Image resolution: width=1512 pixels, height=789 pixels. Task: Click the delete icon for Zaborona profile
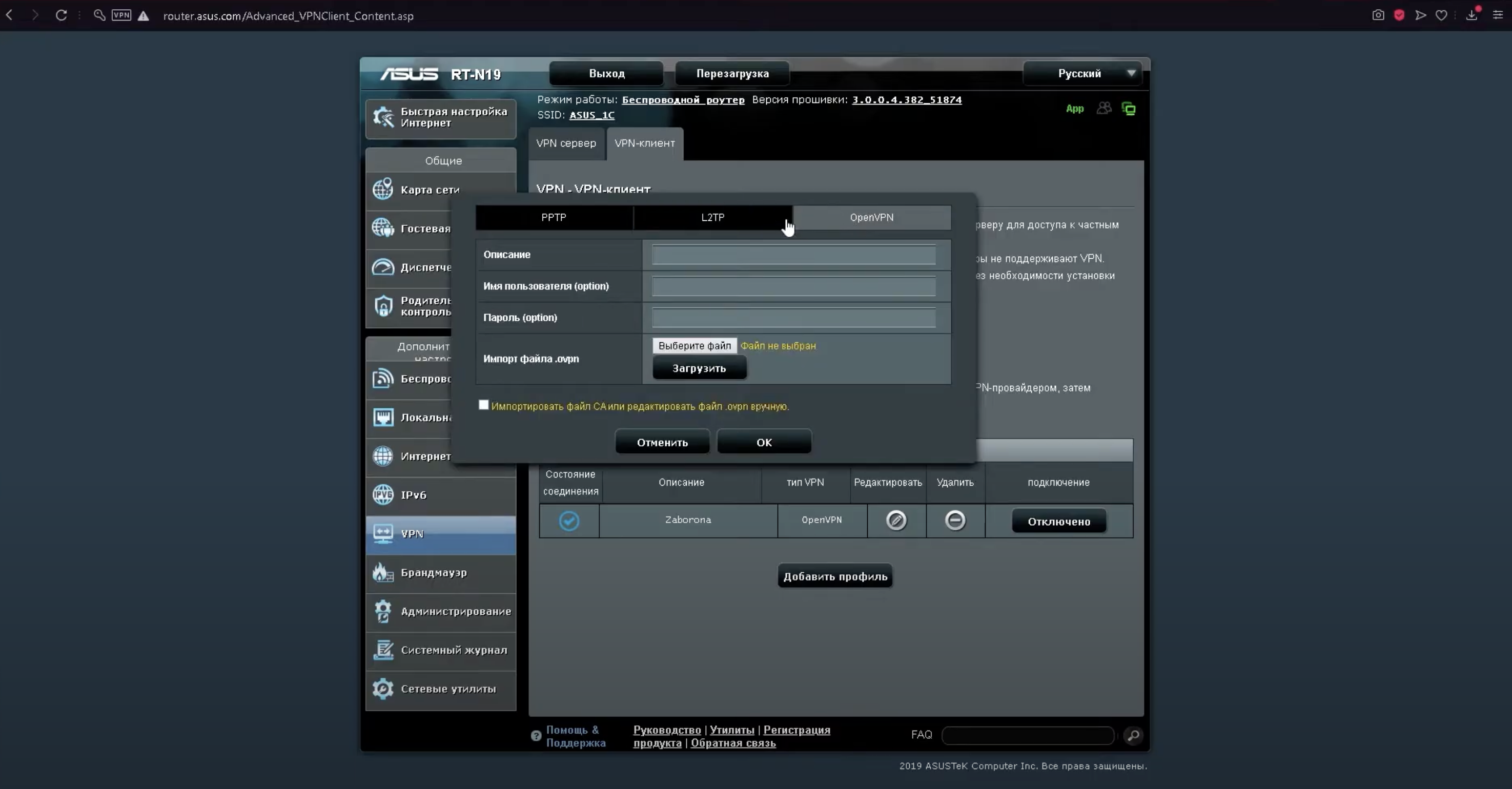(x=955, y=521)
